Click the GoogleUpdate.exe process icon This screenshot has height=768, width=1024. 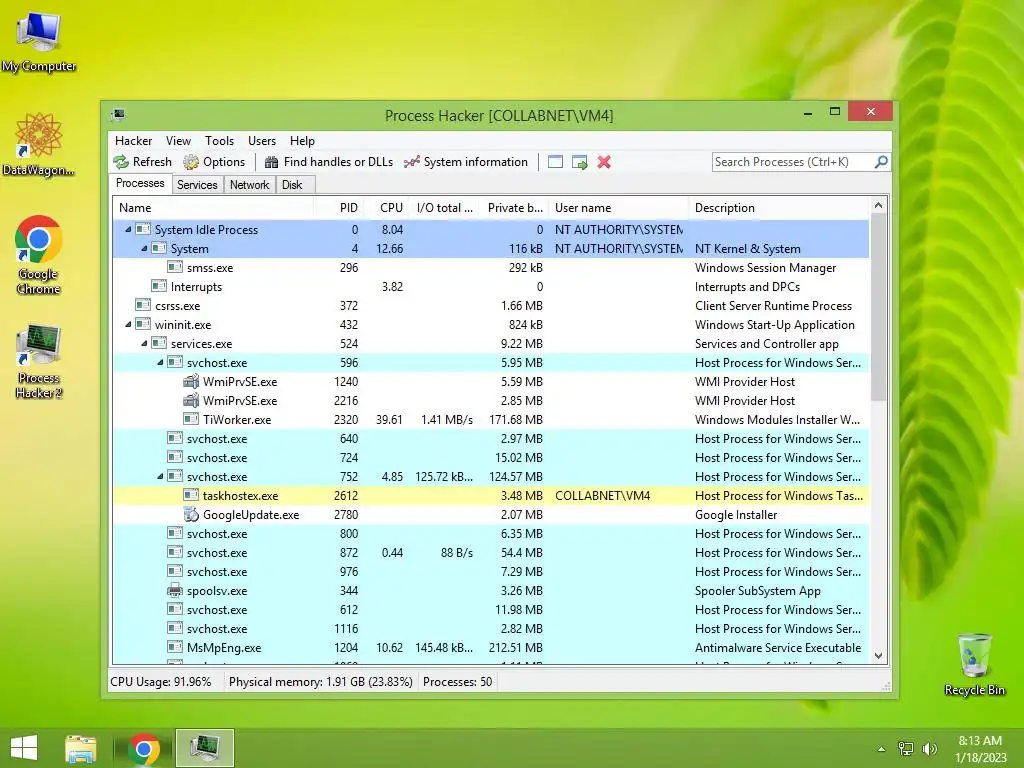(191, 515)
